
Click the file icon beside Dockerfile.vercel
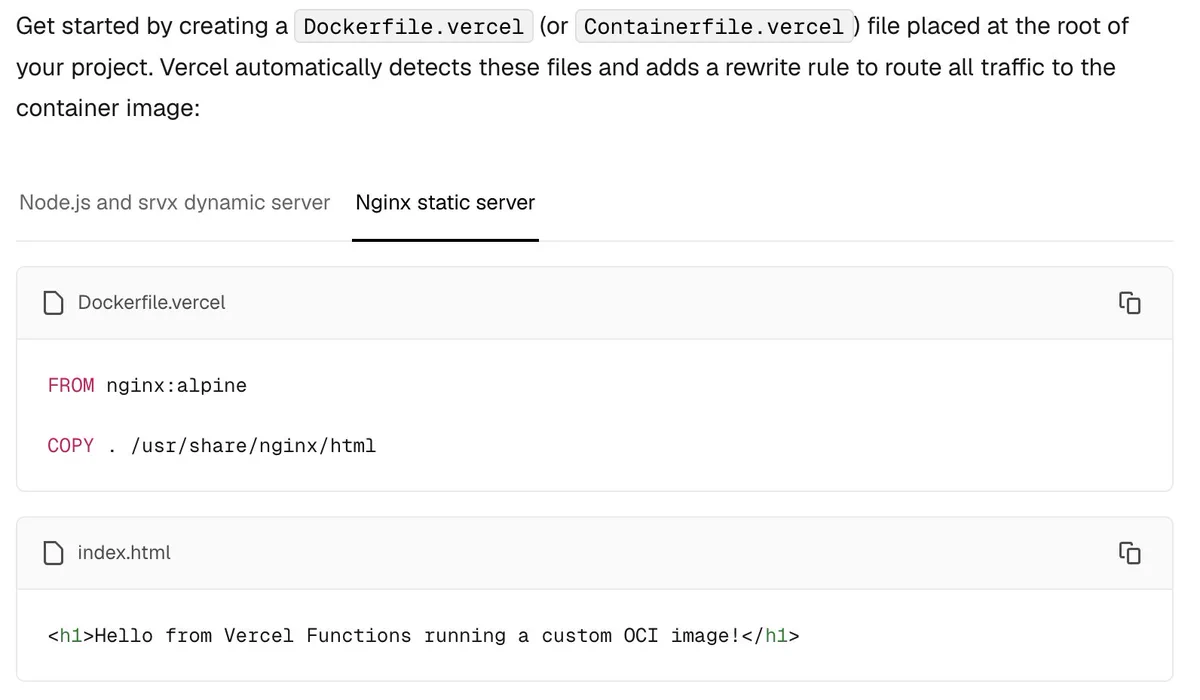[x=54, y=302]
